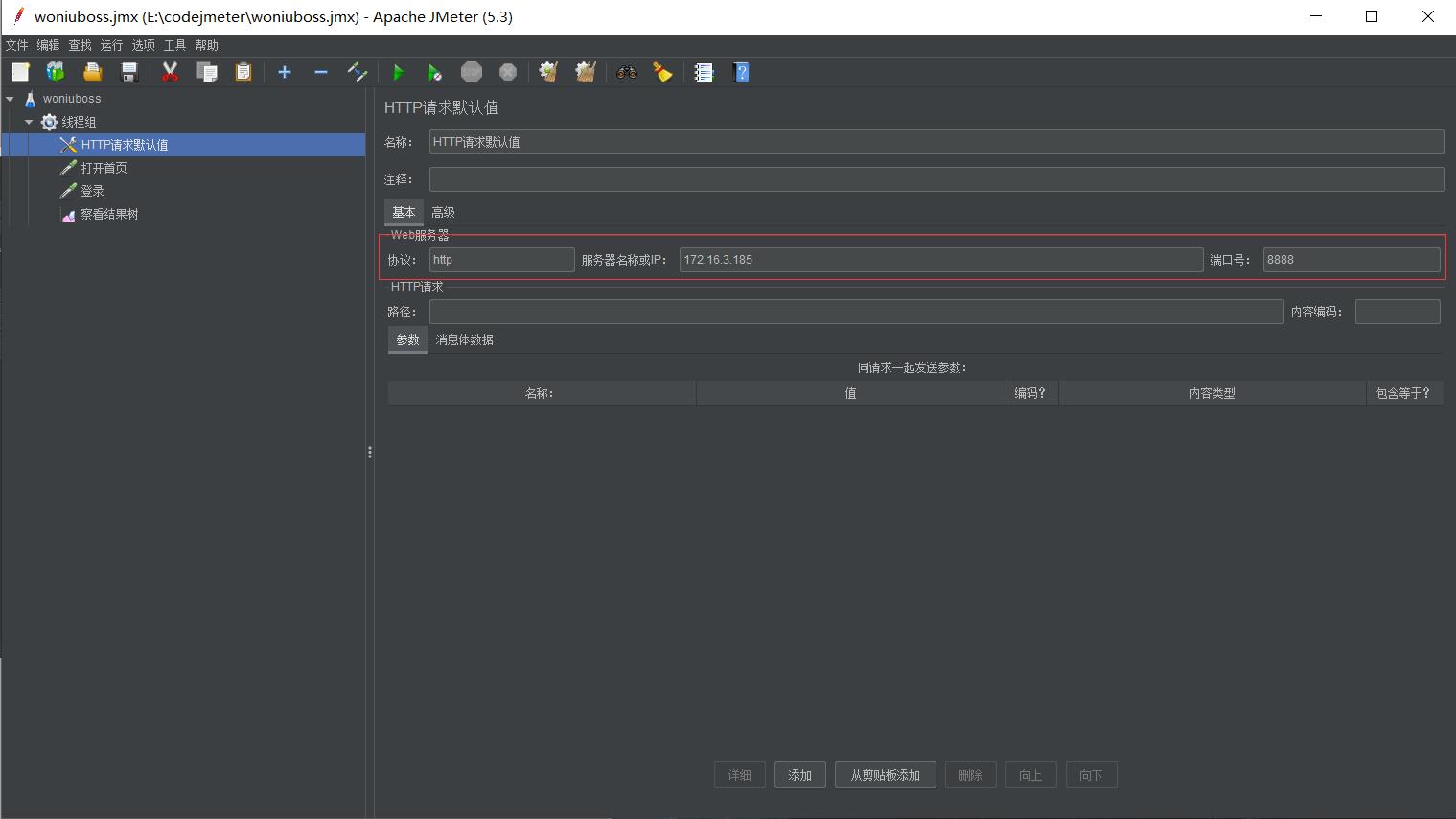This screenshot has height=819, width=1456.
Task: Click the 包含等于? column header
Action: pyautogui.click(x=1404, y=393)
